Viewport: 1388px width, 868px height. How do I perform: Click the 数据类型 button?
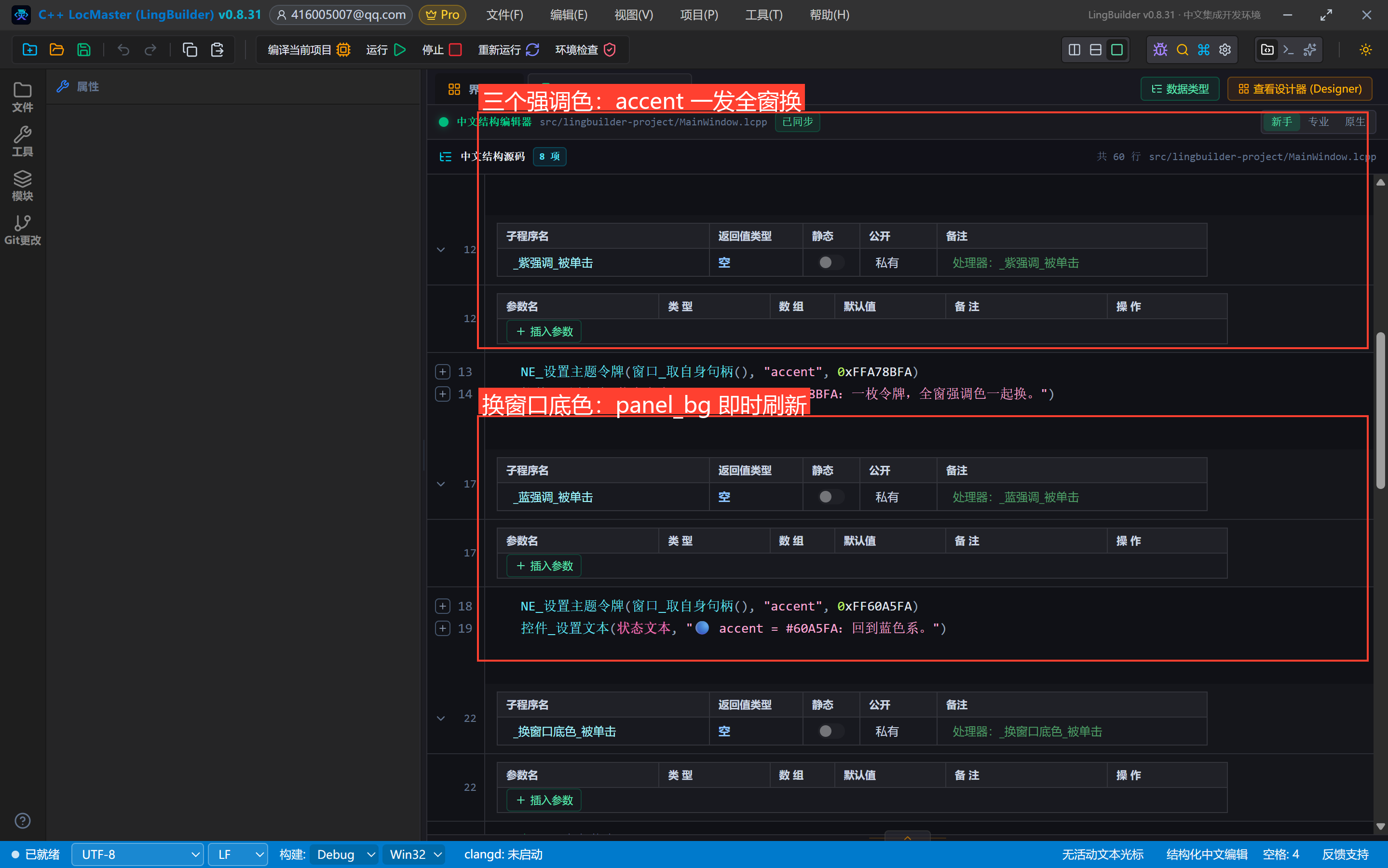(x=1180, y=89)
